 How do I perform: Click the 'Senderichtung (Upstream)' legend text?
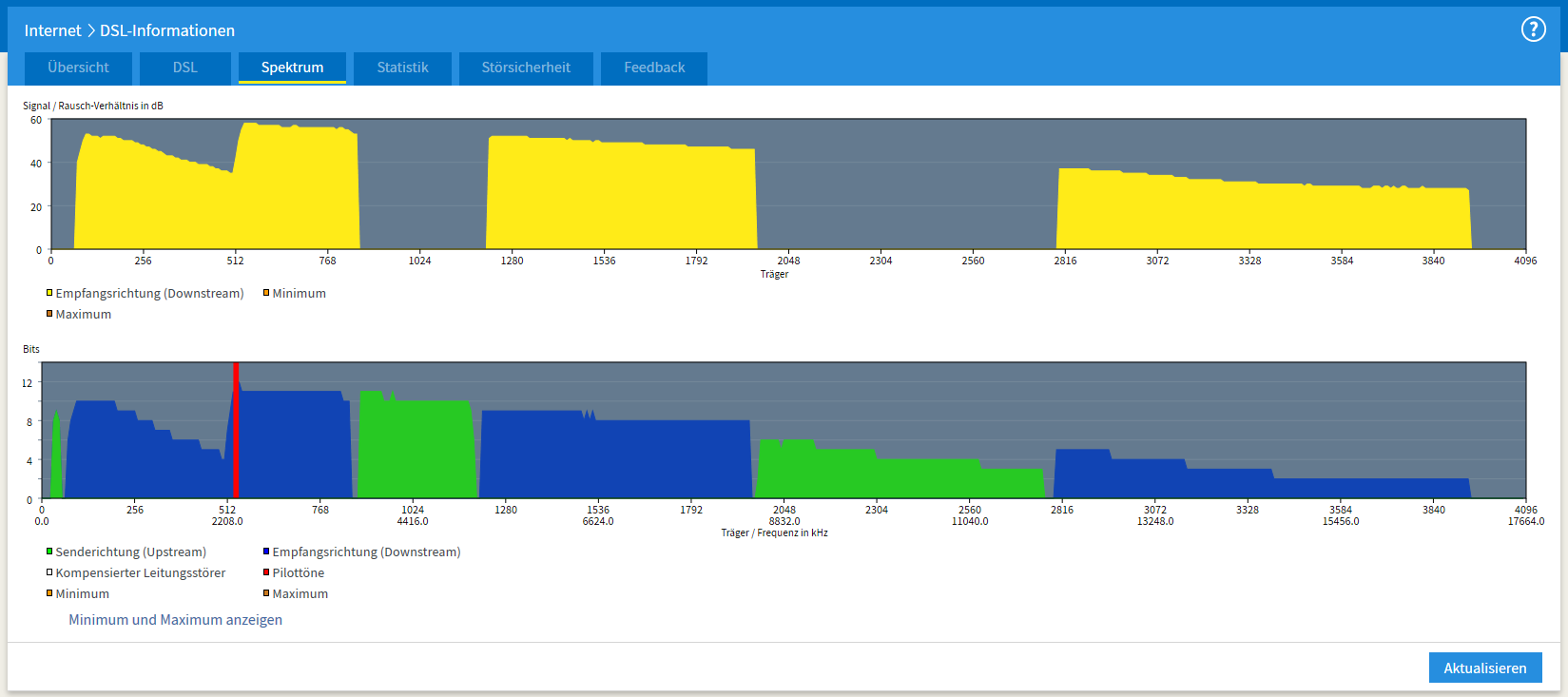tap(131, 552)
